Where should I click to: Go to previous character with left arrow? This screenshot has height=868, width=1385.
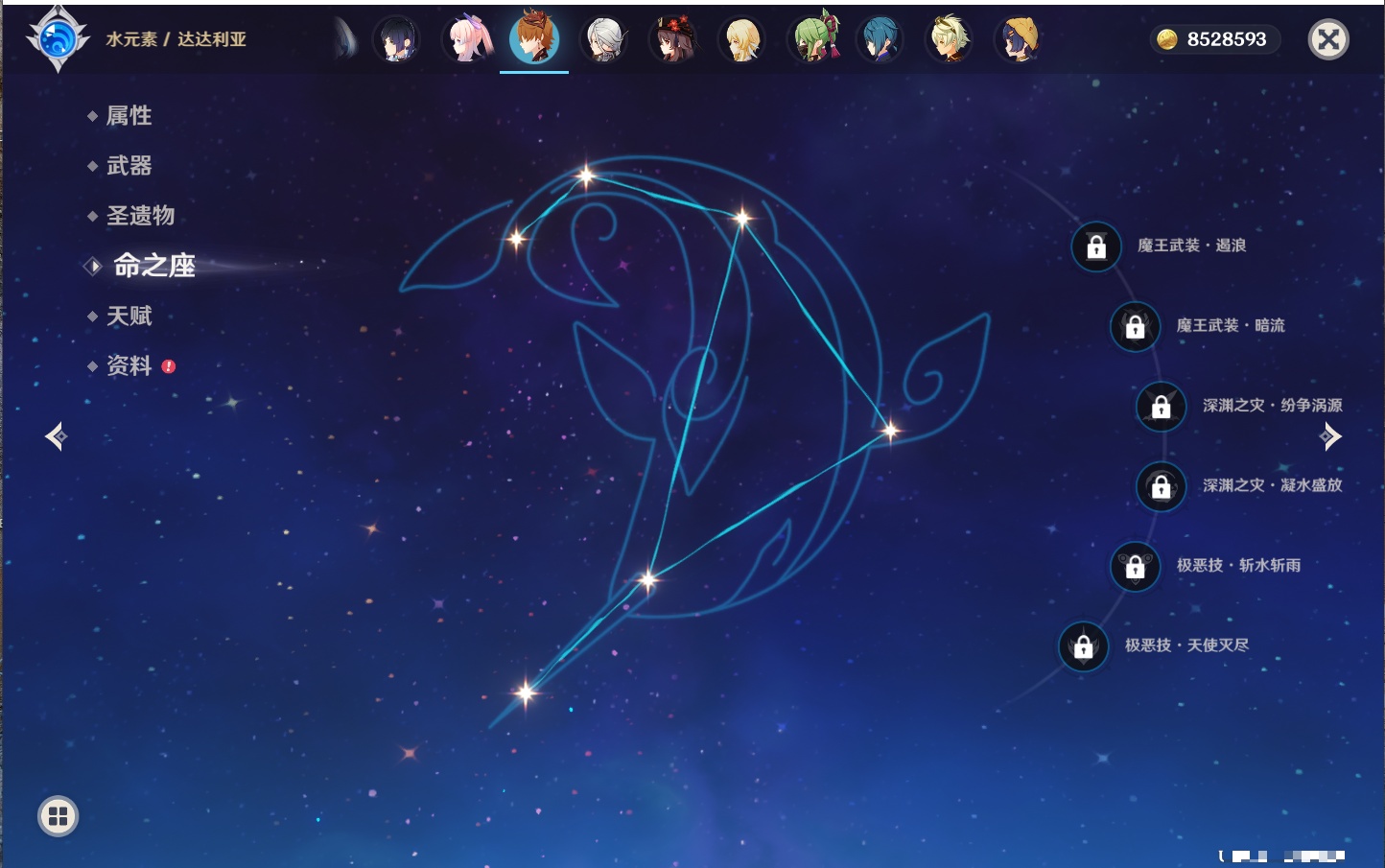(56, 436)
